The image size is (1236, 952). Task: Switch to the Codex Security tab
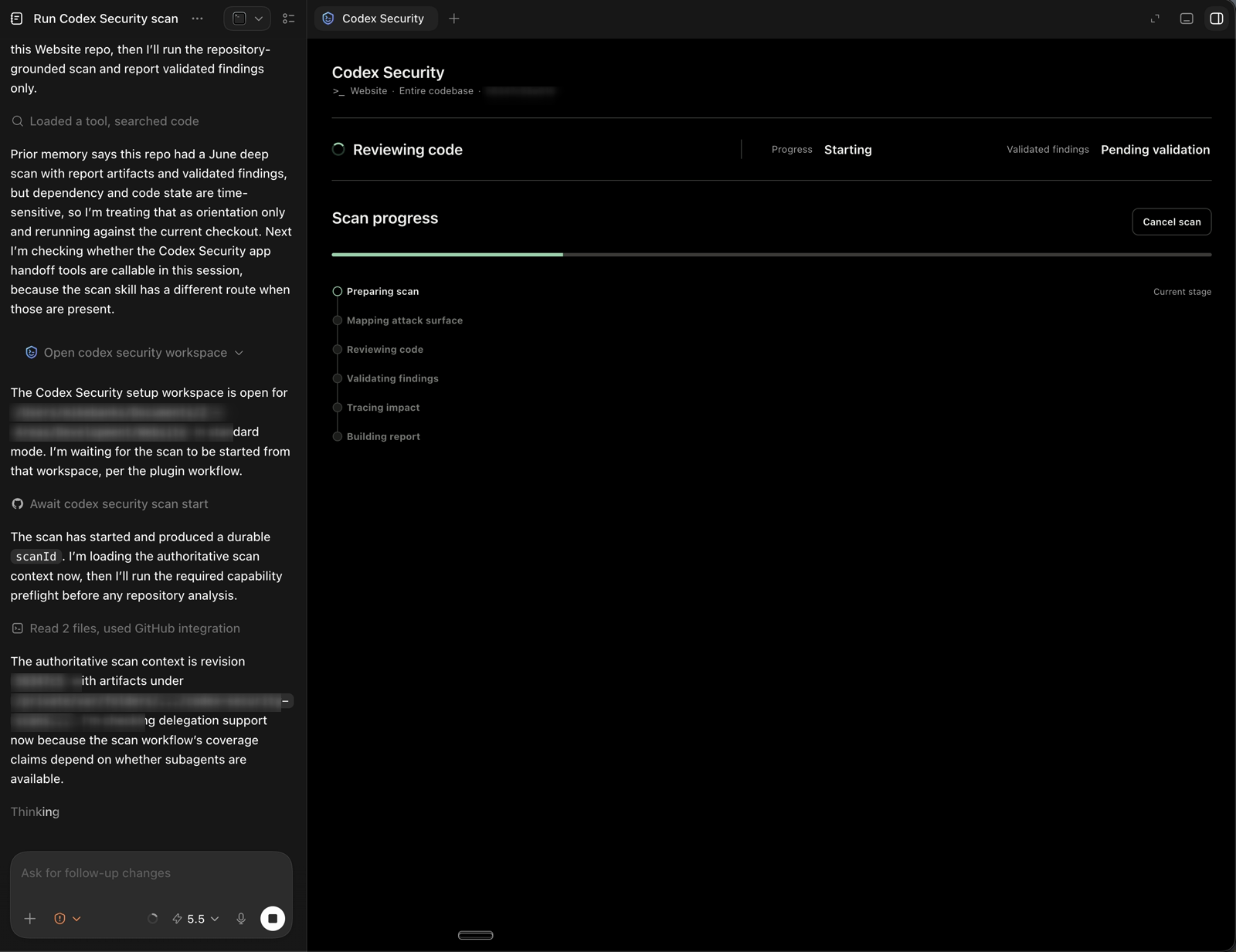point(375,19)
